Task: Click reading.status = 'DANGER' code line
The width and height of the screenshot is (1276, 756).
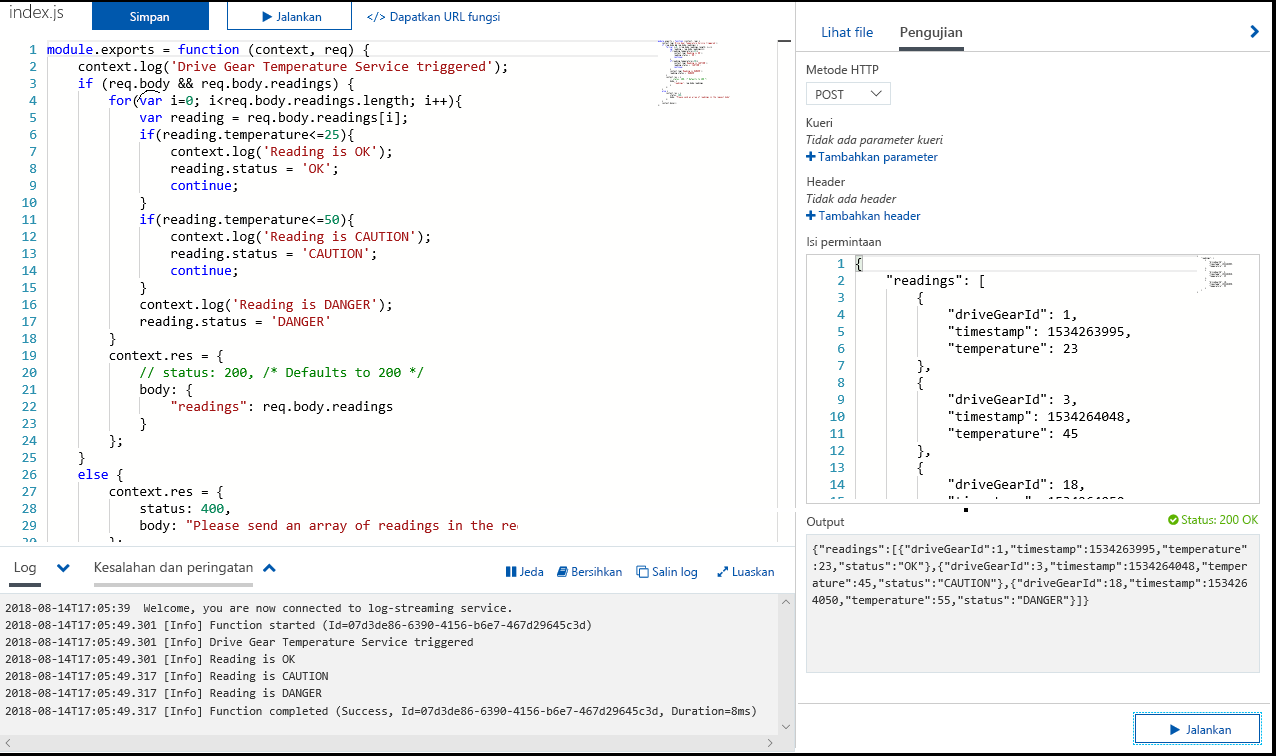Action: [x=235, y=321]
